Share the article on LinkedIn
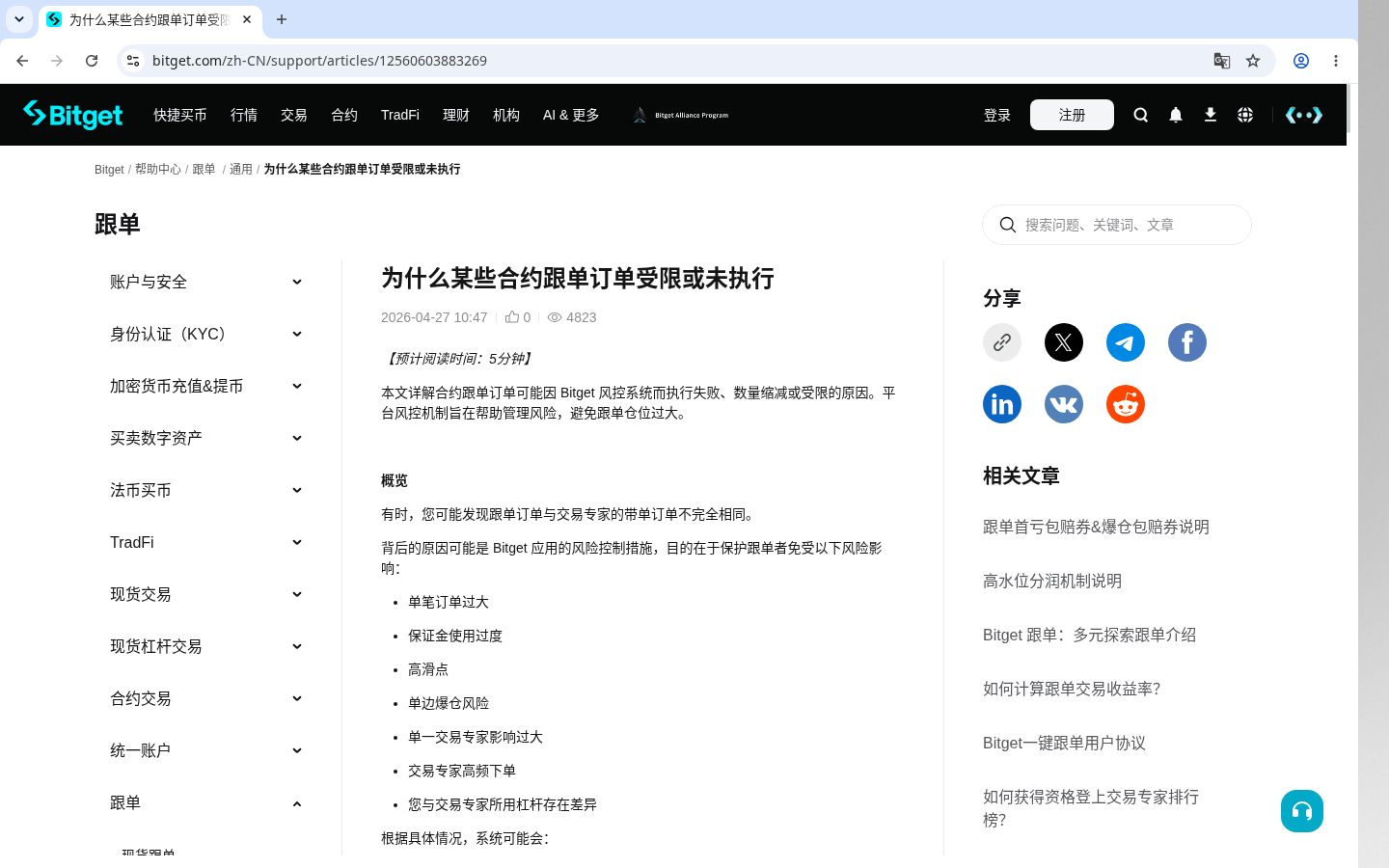The width and height of the screenshot is (1389, 868). [1002, 404]
